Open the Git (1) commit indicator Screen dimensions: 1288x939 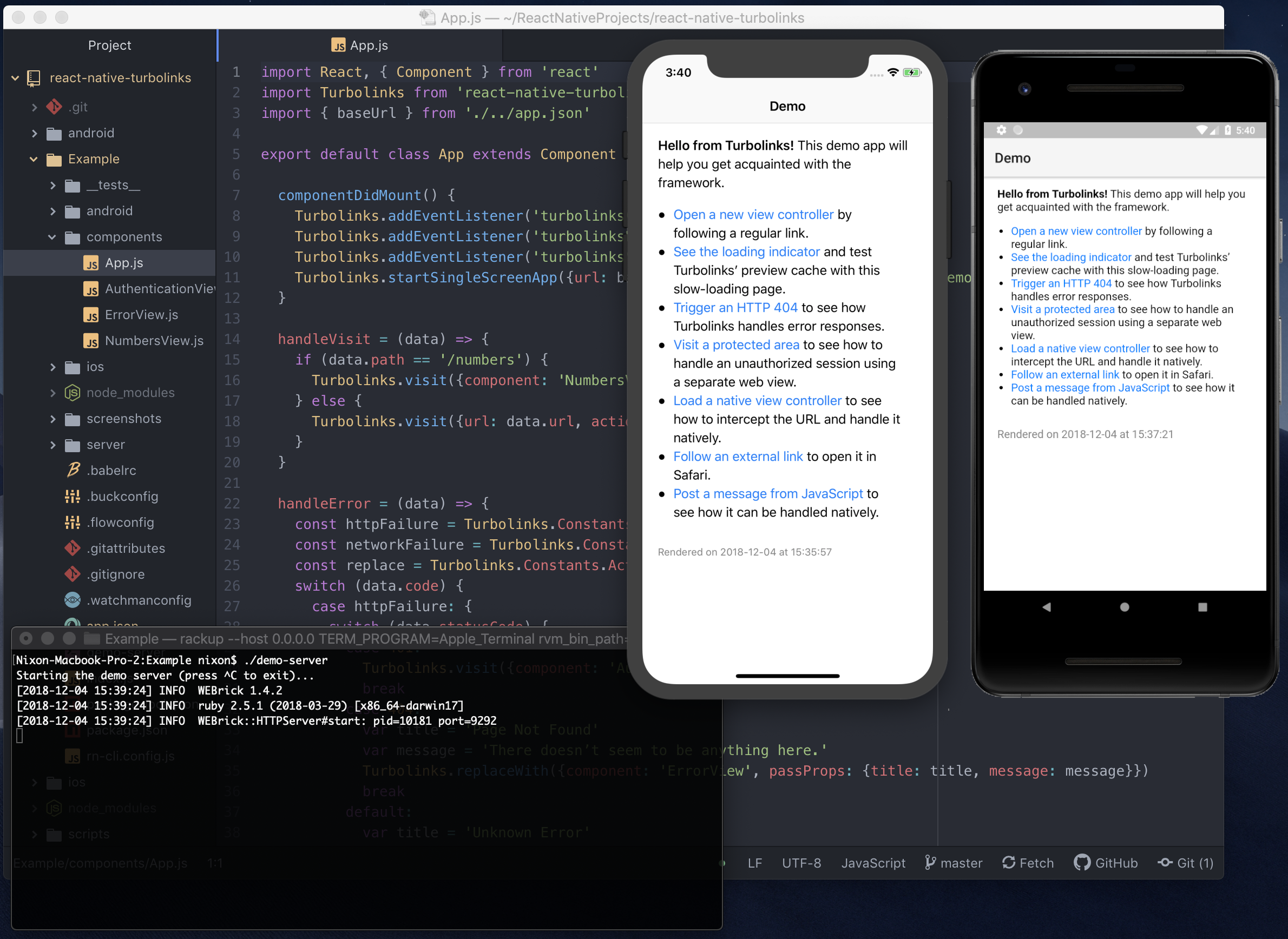[1186, 863]
